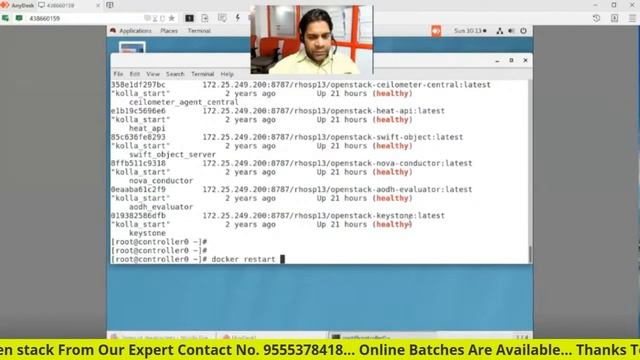Close the terminal window

pos(525,60)
